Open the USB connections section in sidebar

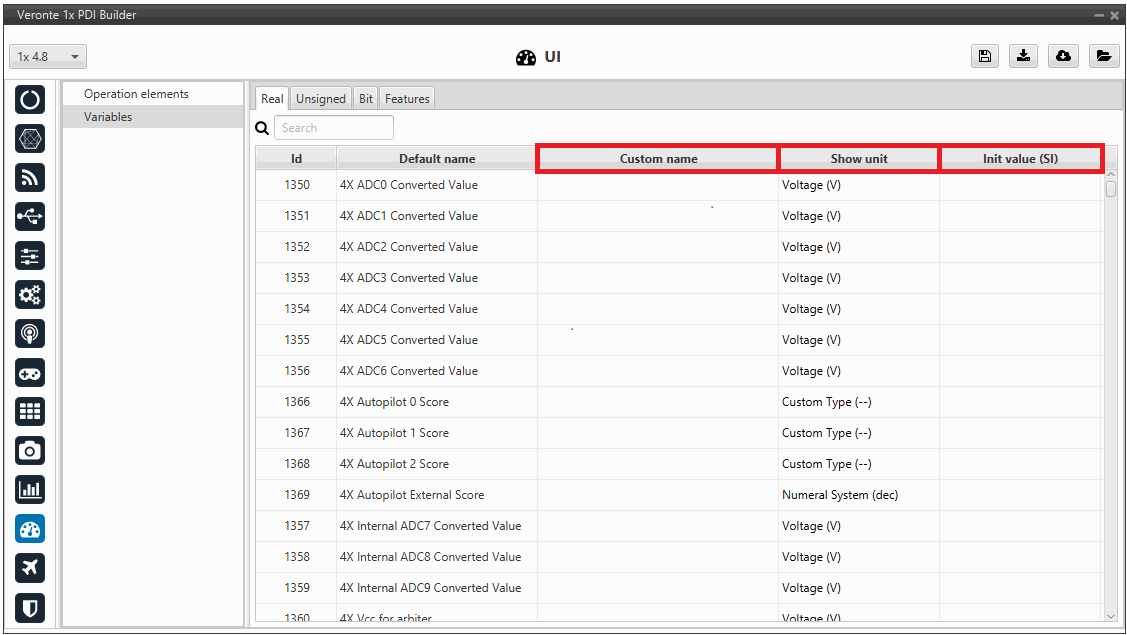click(30, 217)
